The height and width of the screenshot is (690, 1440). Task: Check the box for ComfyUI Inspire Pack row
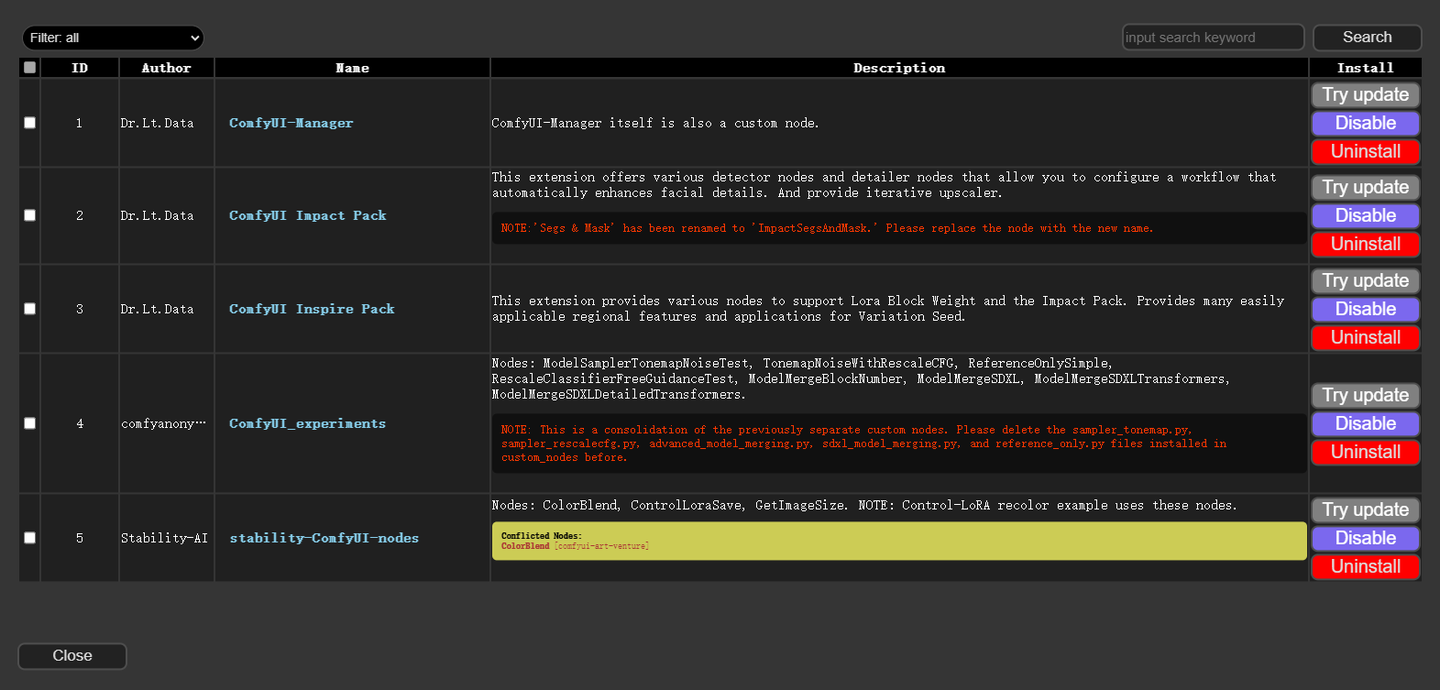pos(30,309)
